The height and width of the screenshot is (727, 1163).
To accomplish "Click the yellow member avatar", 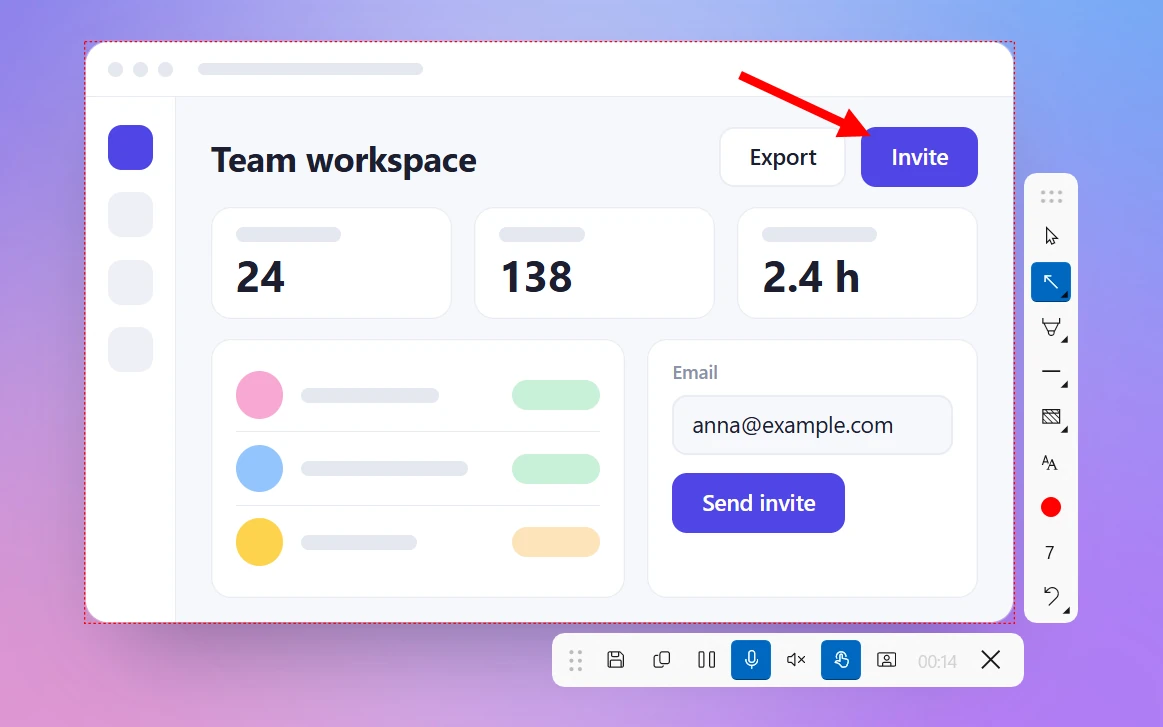I will point(260,542).
